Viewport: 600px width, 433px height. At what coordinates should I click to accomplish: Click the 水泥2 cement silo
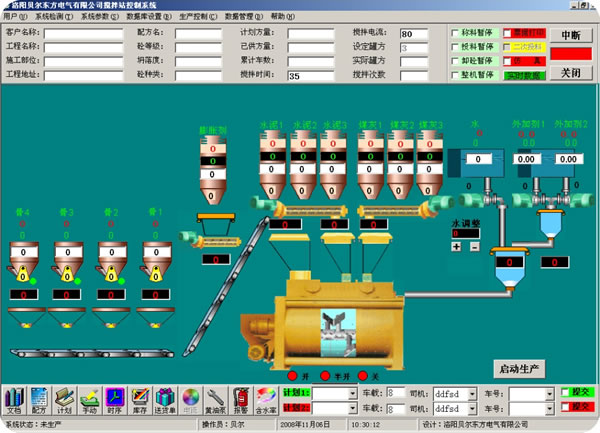[x=303, y=164]
